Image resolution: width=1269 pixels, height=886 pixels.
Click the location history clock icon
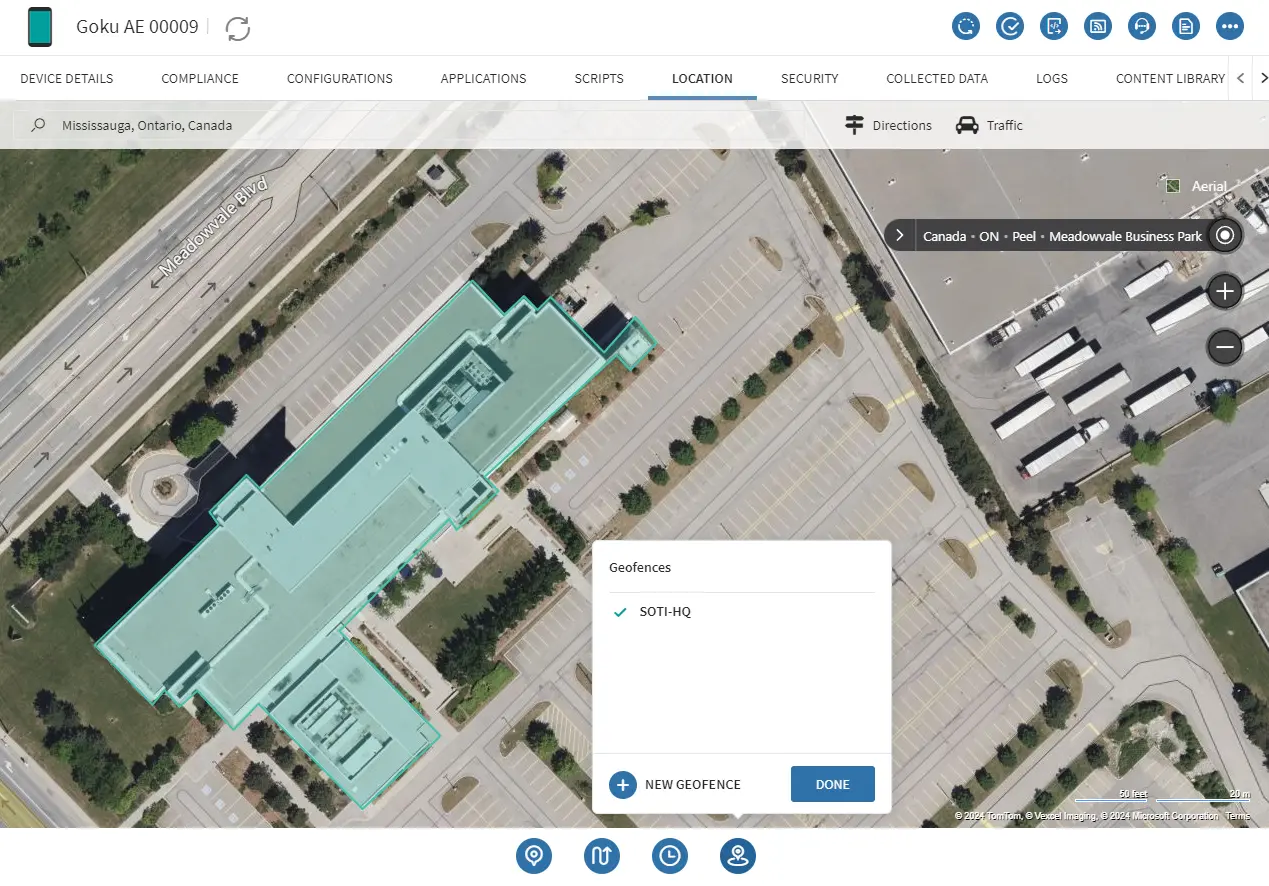pos(670,856)
